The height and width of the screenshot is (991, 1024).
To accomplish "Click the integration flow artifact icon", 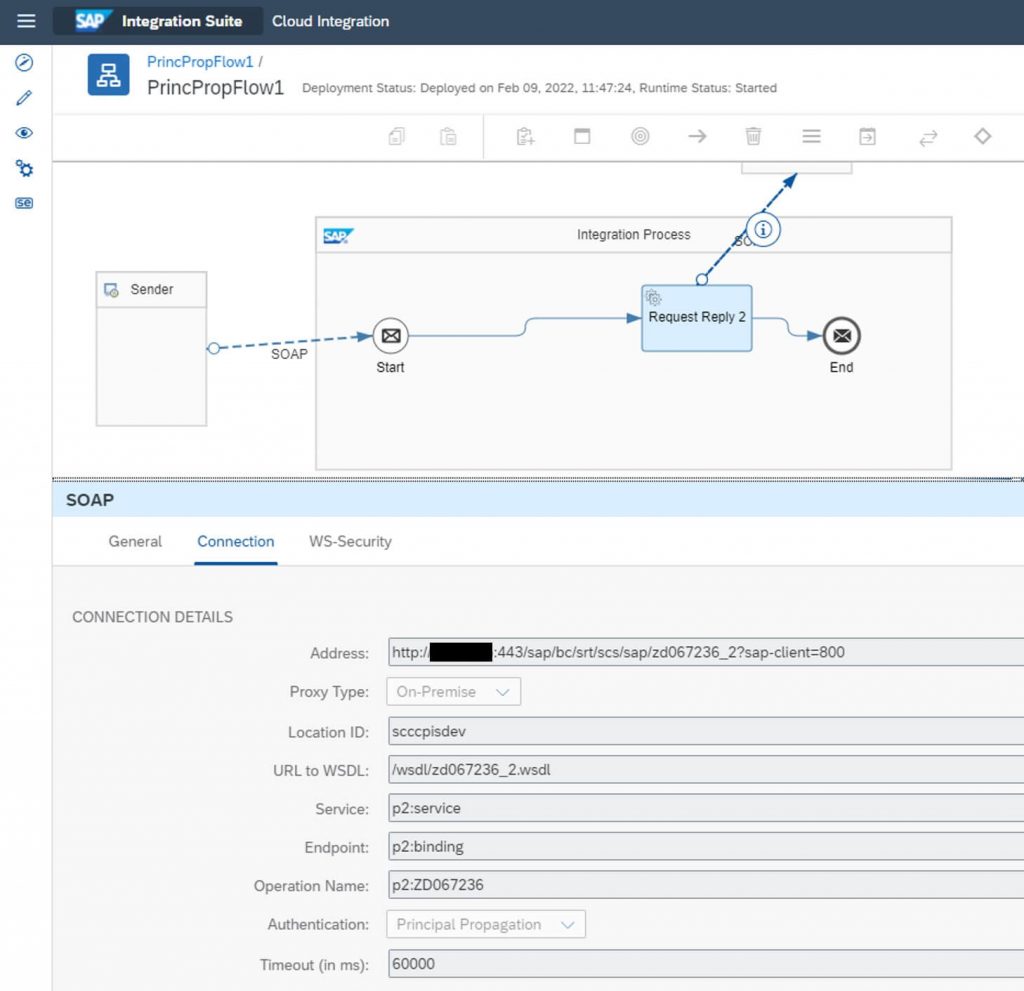I will tap(108, 74).
